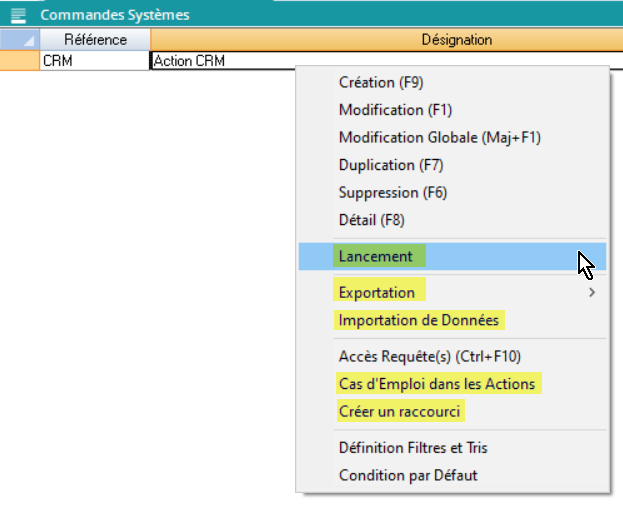Viewport: 623px width, 507px height.
Task: Click Créer un raccourci
Action: coord(401,411)
